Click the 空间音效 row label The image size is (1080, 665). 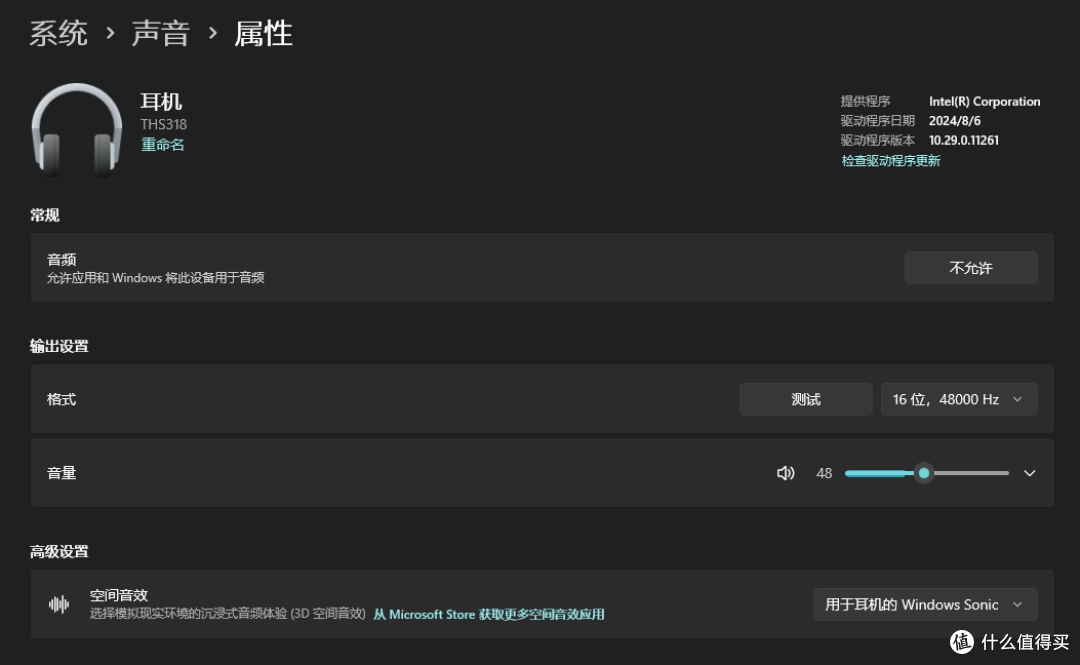coord(118,595)
